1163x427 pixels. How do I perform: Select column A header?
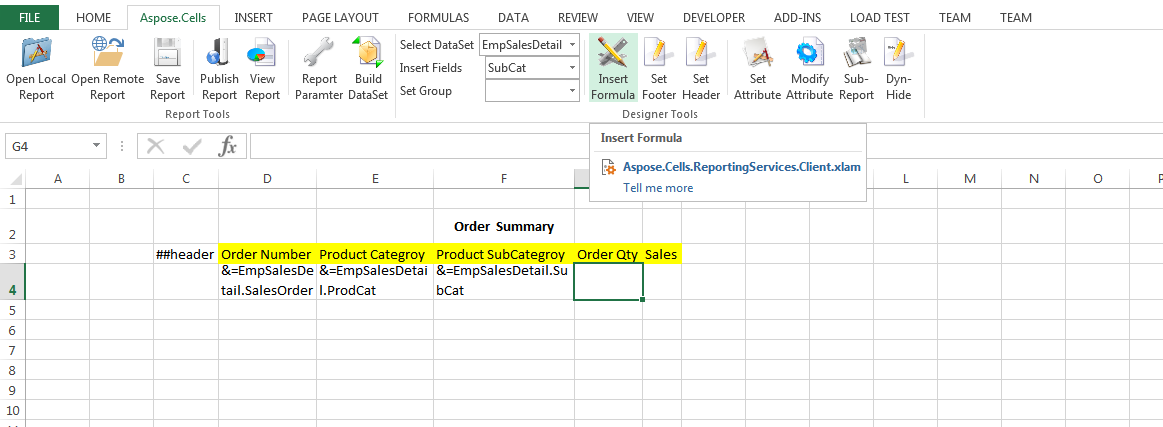[x=58, y=179]
